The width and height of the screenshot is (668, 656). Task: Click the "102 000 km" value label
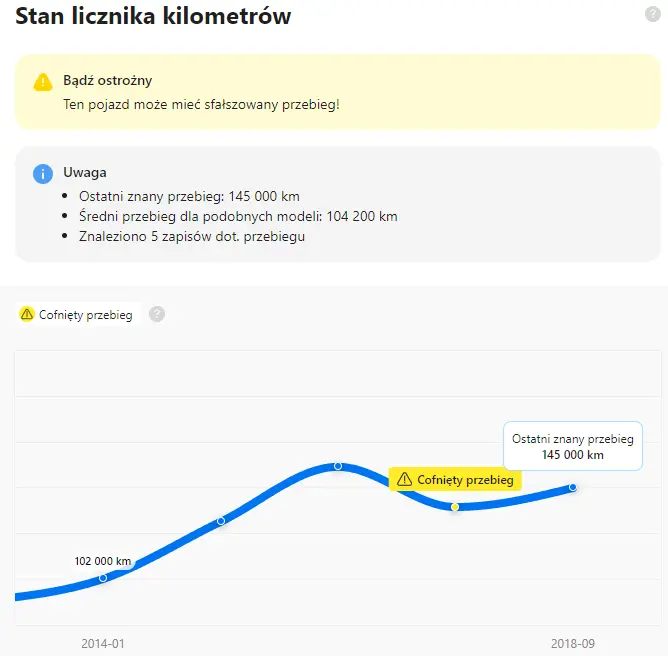103,561
